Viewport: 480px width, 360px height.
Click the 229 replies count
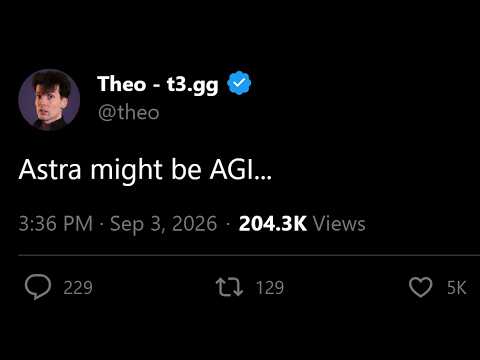tap(78, 287)
